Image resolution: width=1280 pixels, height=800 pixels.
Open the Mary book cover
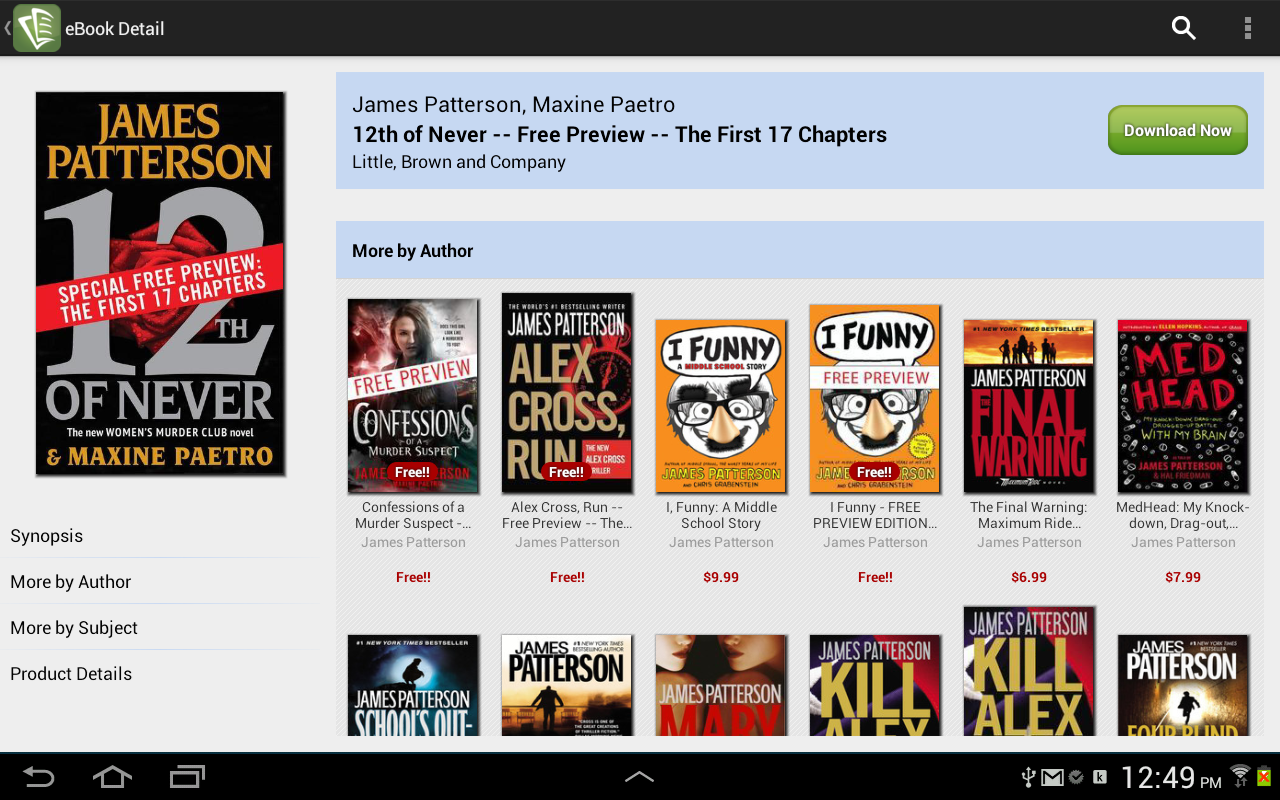(721, 685)
